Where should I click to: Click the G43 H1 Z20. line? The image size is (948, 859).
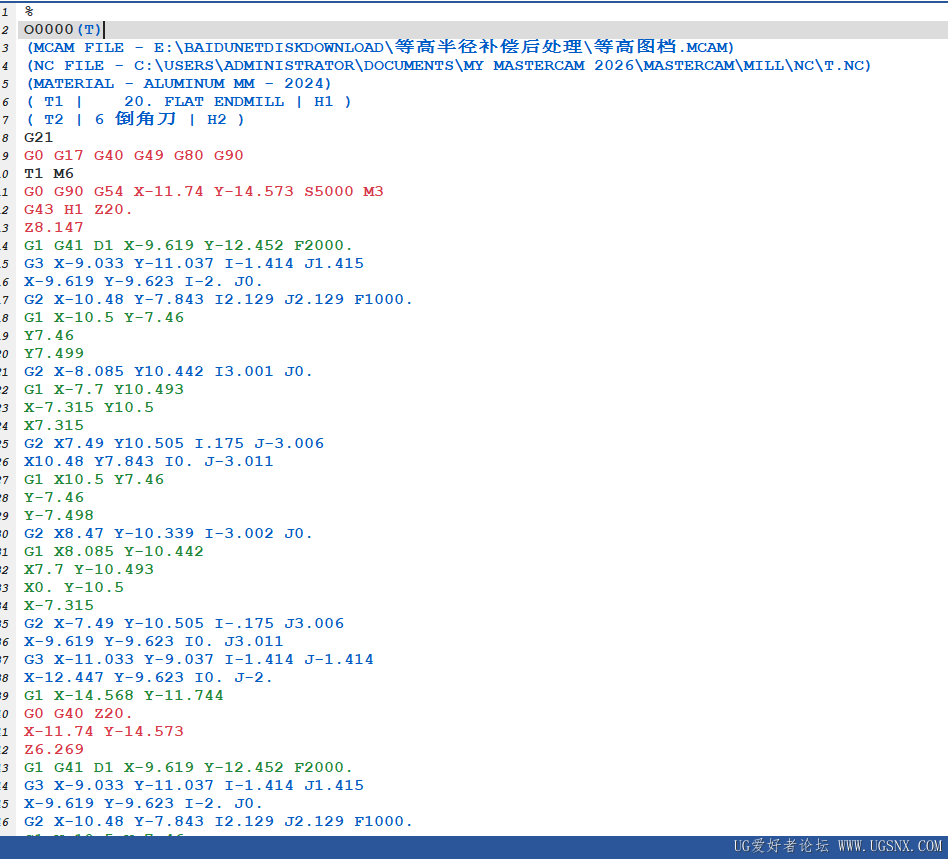click(77, 210)
